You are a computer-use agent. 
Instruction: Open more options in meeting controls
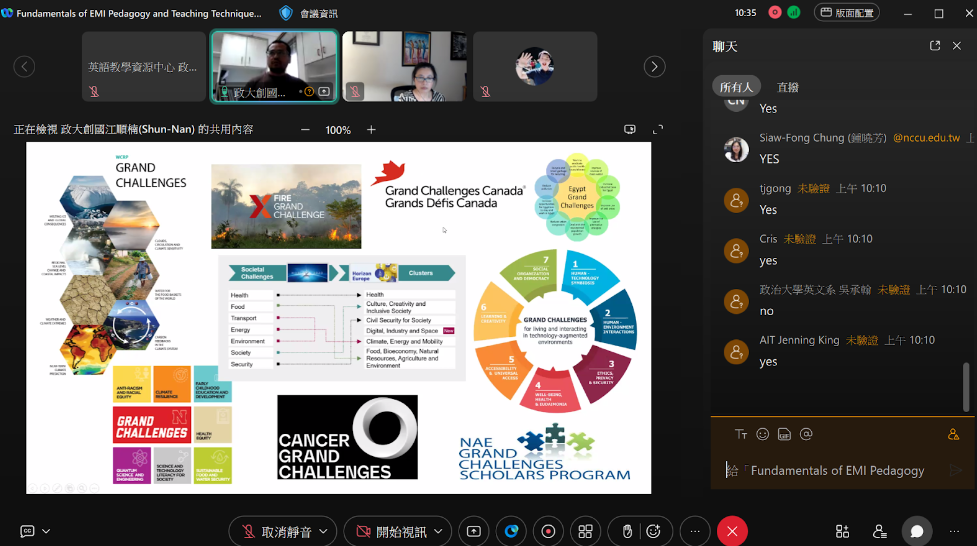[x=695, y=531]
